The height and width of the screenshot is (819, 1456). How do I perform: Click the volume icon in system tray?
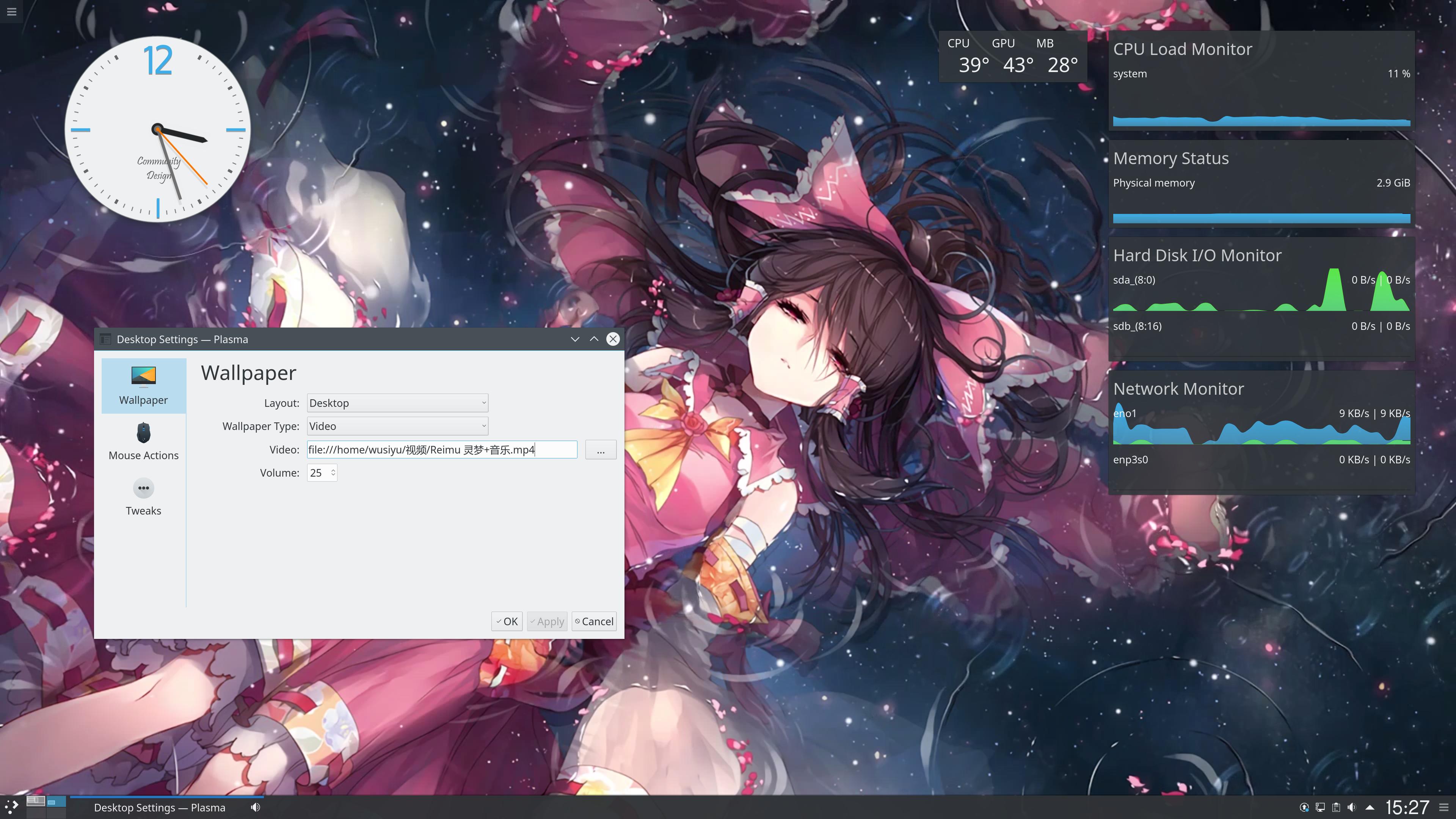tap(1351, 807)
